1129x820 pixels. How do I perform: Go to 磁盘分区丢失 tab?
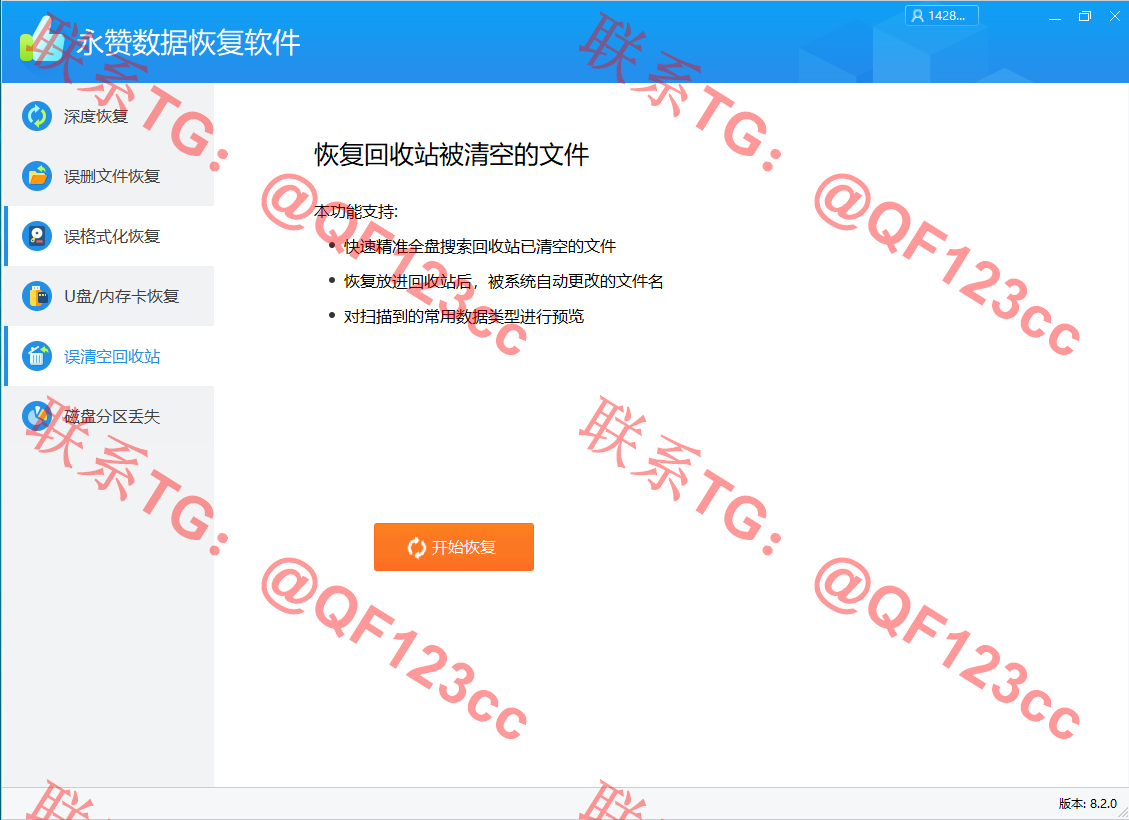tap(109, 416)
